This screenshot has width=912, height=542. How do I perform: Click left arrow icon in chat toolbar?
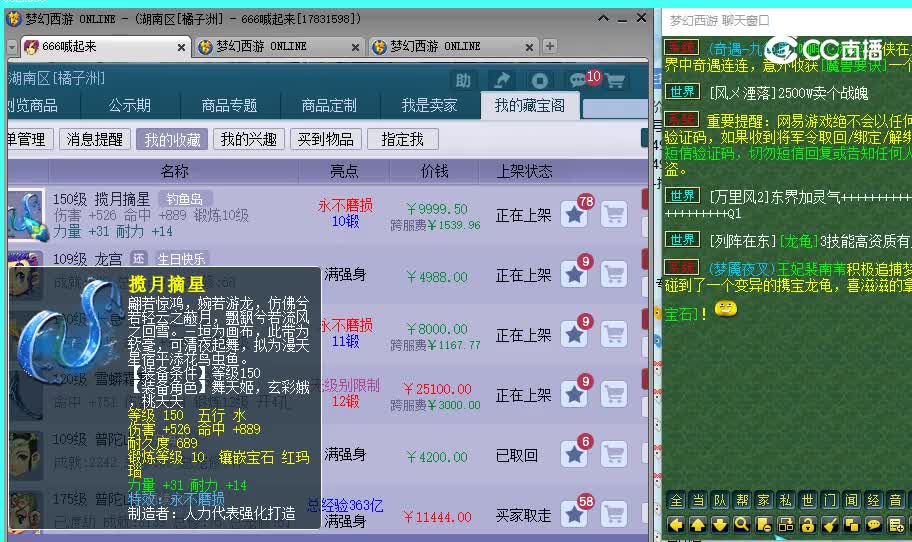point(676,525)
